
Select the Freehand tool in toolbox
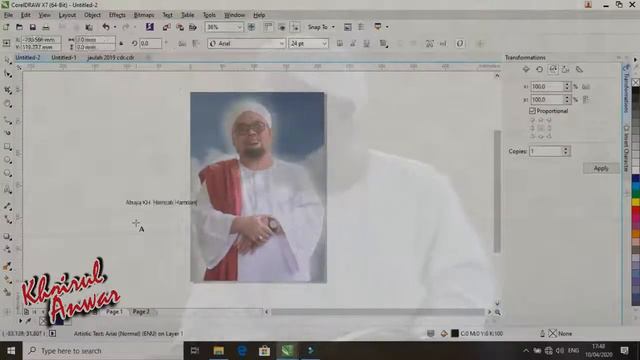pyautogui.click(x=8, y=120)
